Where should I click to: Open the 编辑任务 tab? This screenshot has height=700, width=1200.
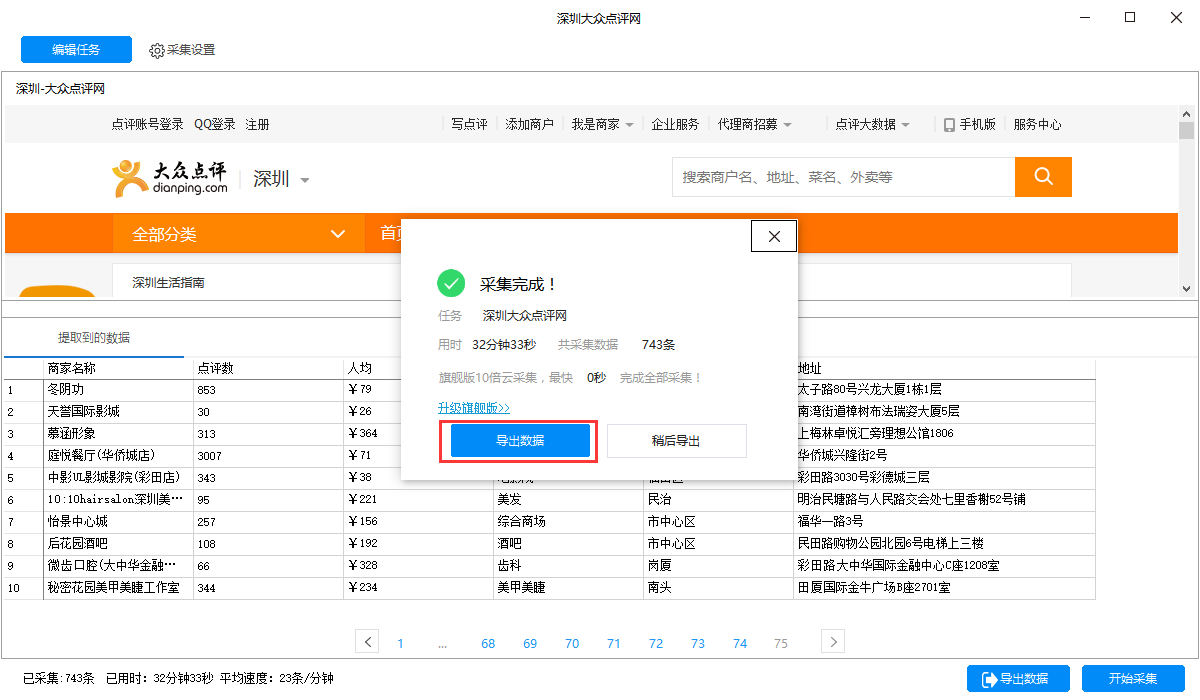click(x=76, y=50)
